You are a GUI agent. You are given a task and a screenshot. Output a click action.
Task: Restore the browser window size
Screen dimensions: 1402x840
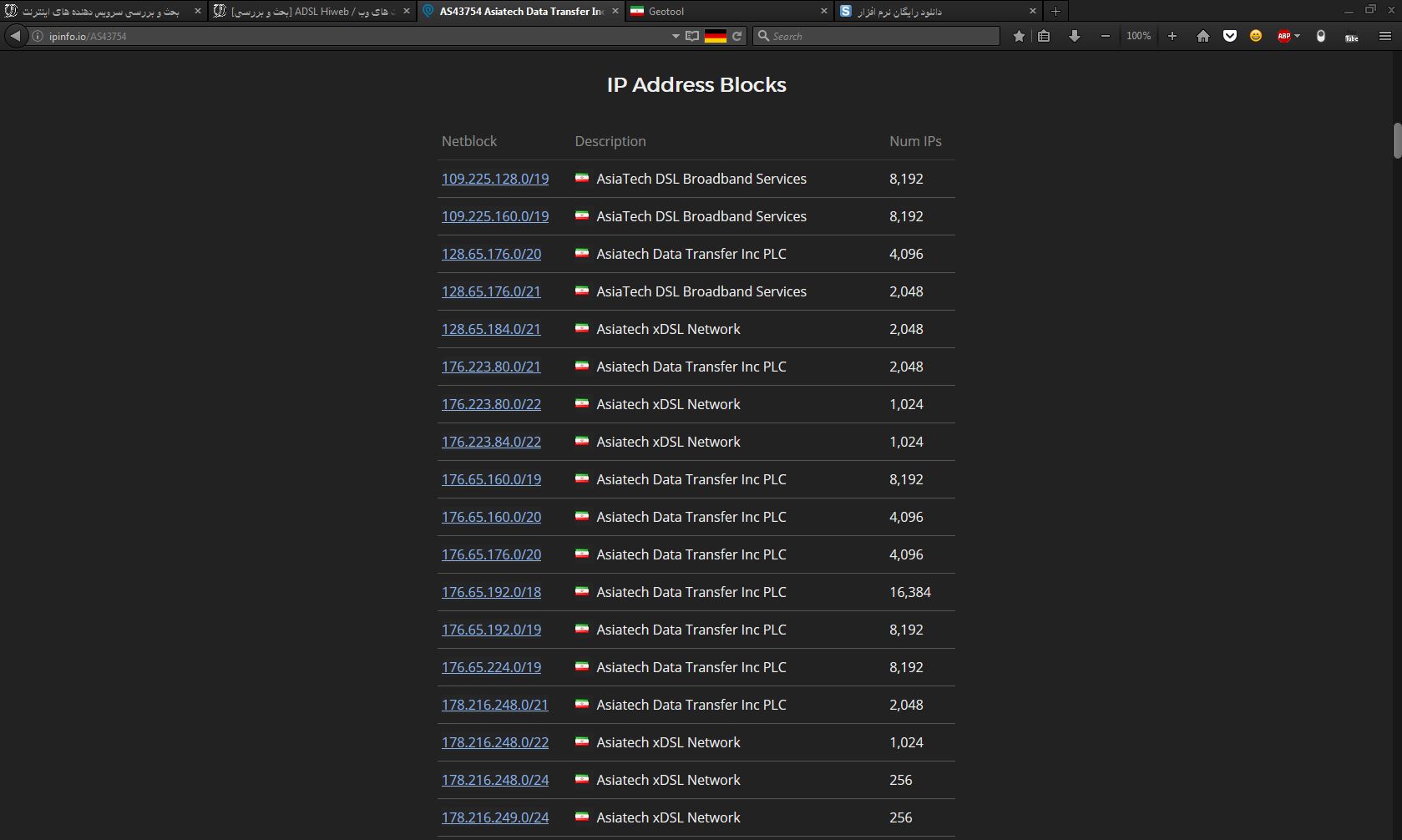click(x=1370, y=10)
